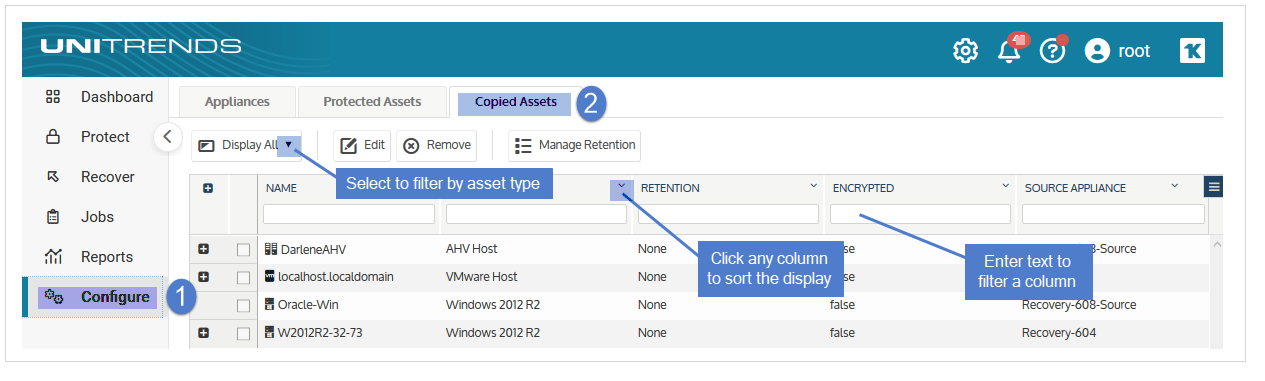Sort by the NAME column header
1265x381 pixels.
point(282,188)
